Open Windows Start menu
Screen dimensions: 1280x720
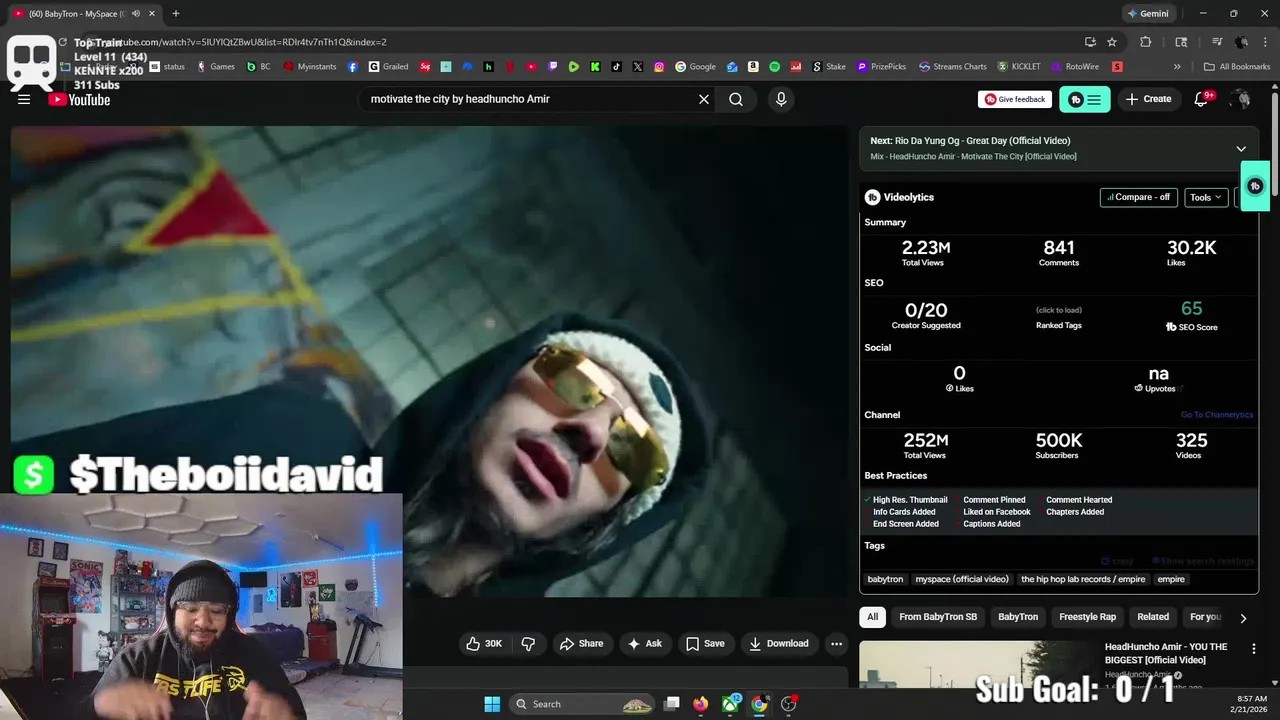(492, 704)
